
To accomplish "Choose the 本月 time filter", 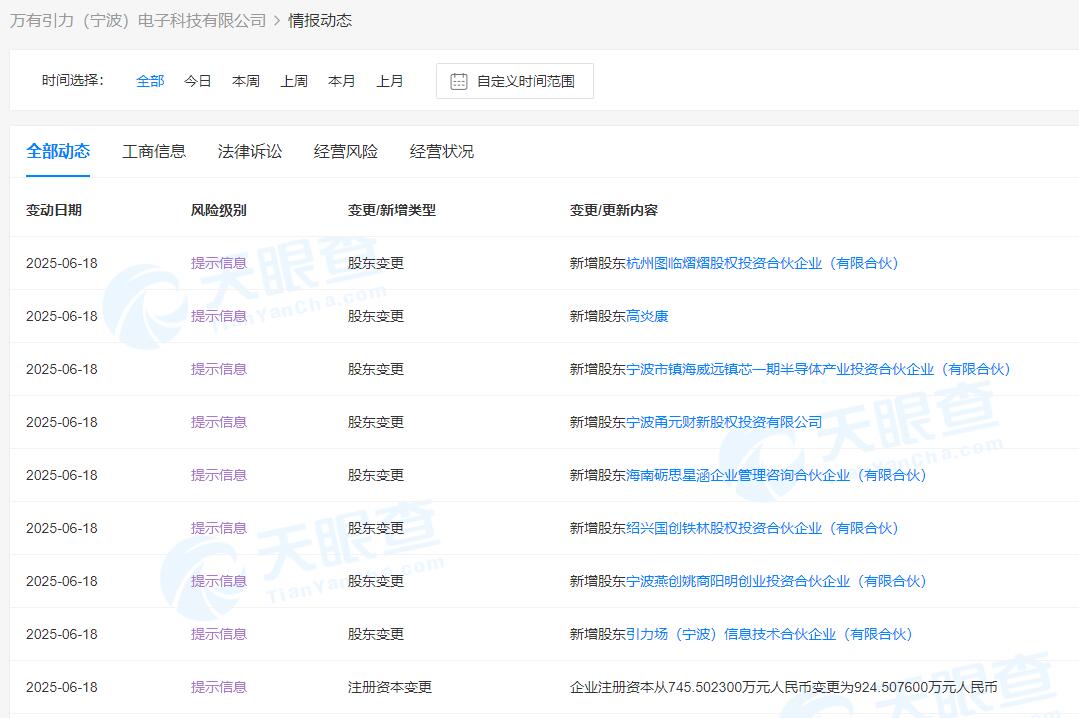I will pos(342,82).
